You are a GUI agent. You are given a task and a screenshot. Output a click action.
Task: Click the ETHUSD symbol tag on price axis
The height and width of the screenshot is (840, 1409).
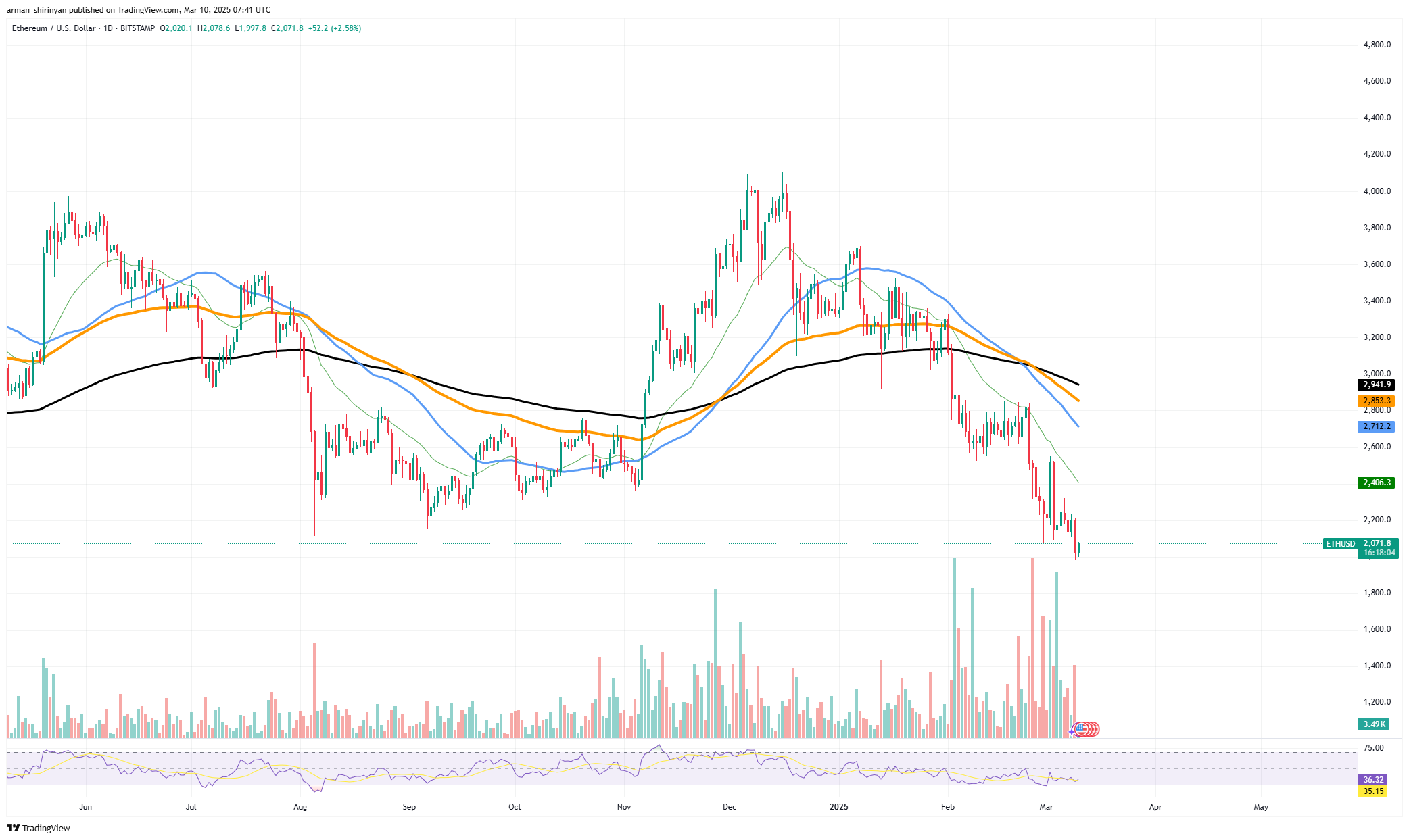pos(1340,544)
